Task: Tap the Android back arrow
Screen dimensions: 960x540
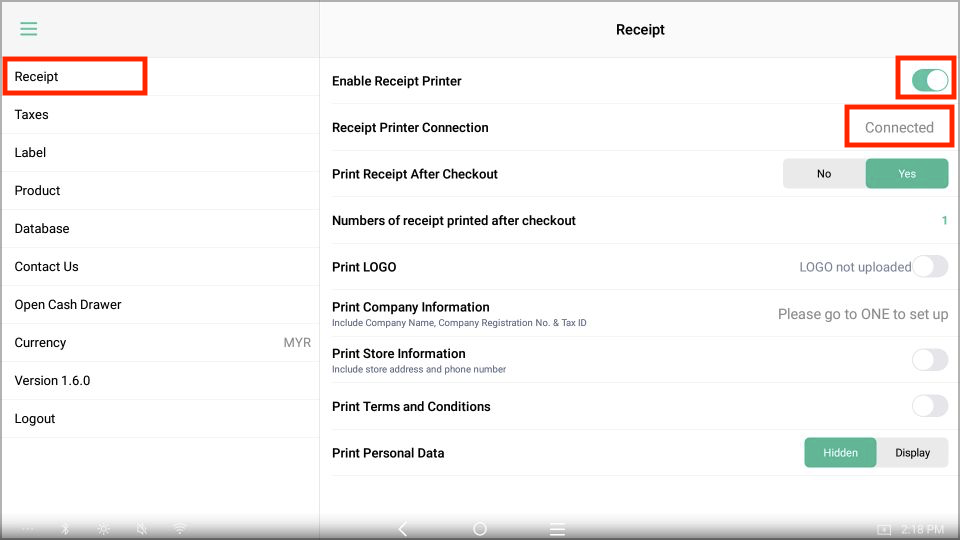Action: tap(403, 528)
